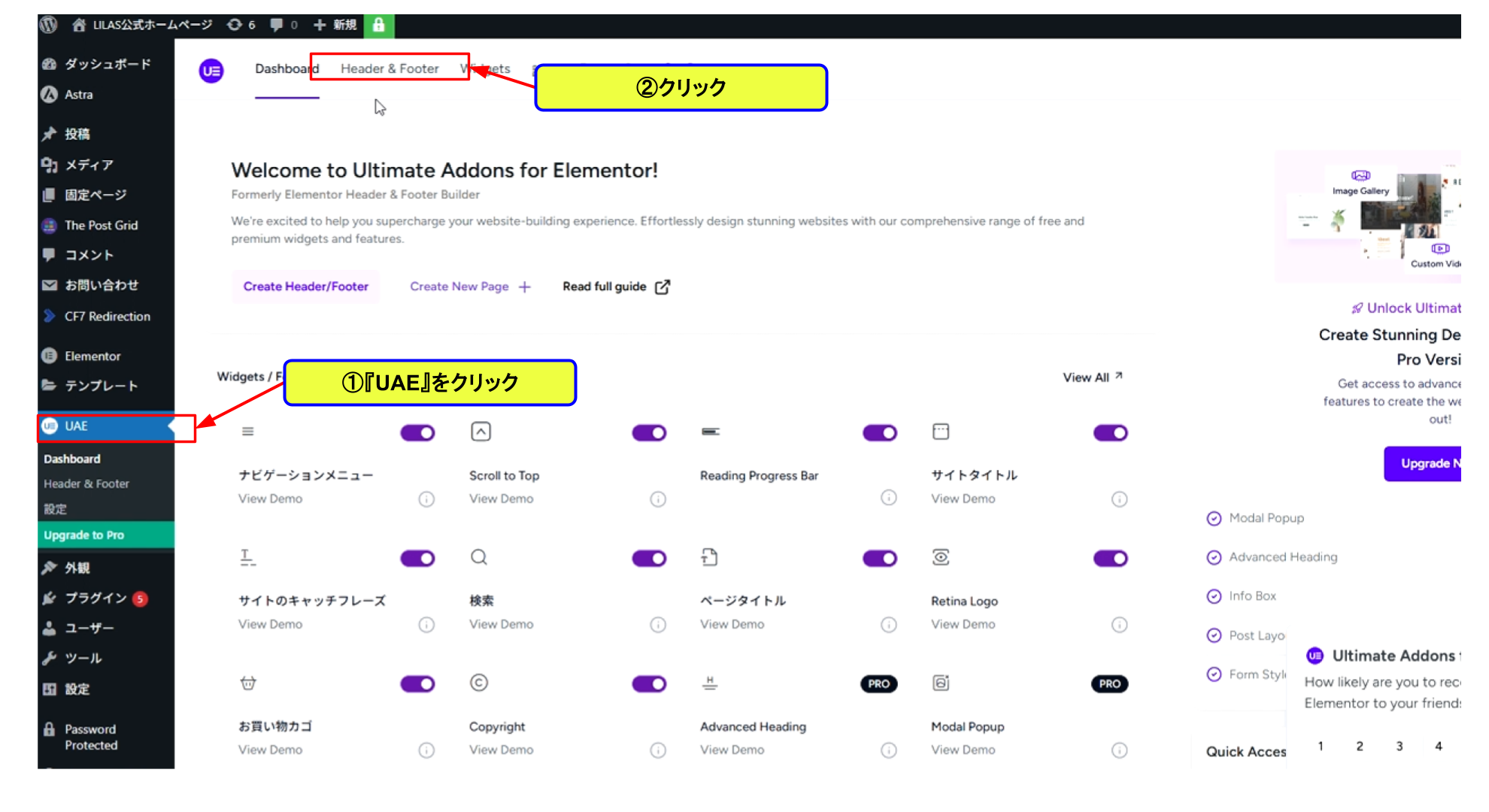
Task: Select rating number 3 in survey
Action: (x=1399, y=747)
